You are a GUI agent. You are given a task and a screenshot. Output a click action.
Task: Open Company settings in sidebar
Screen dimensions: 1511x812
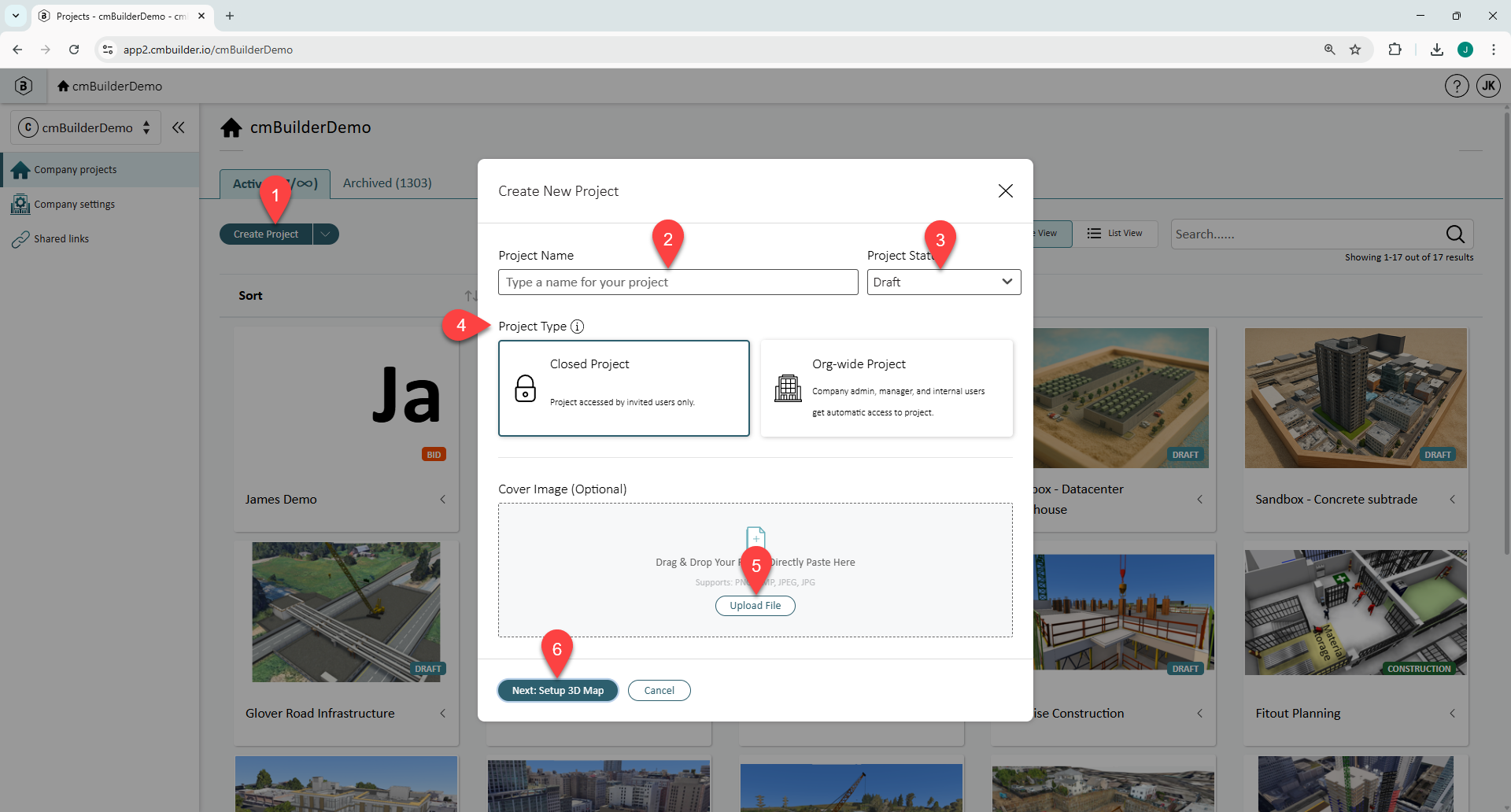coord(100,205)
